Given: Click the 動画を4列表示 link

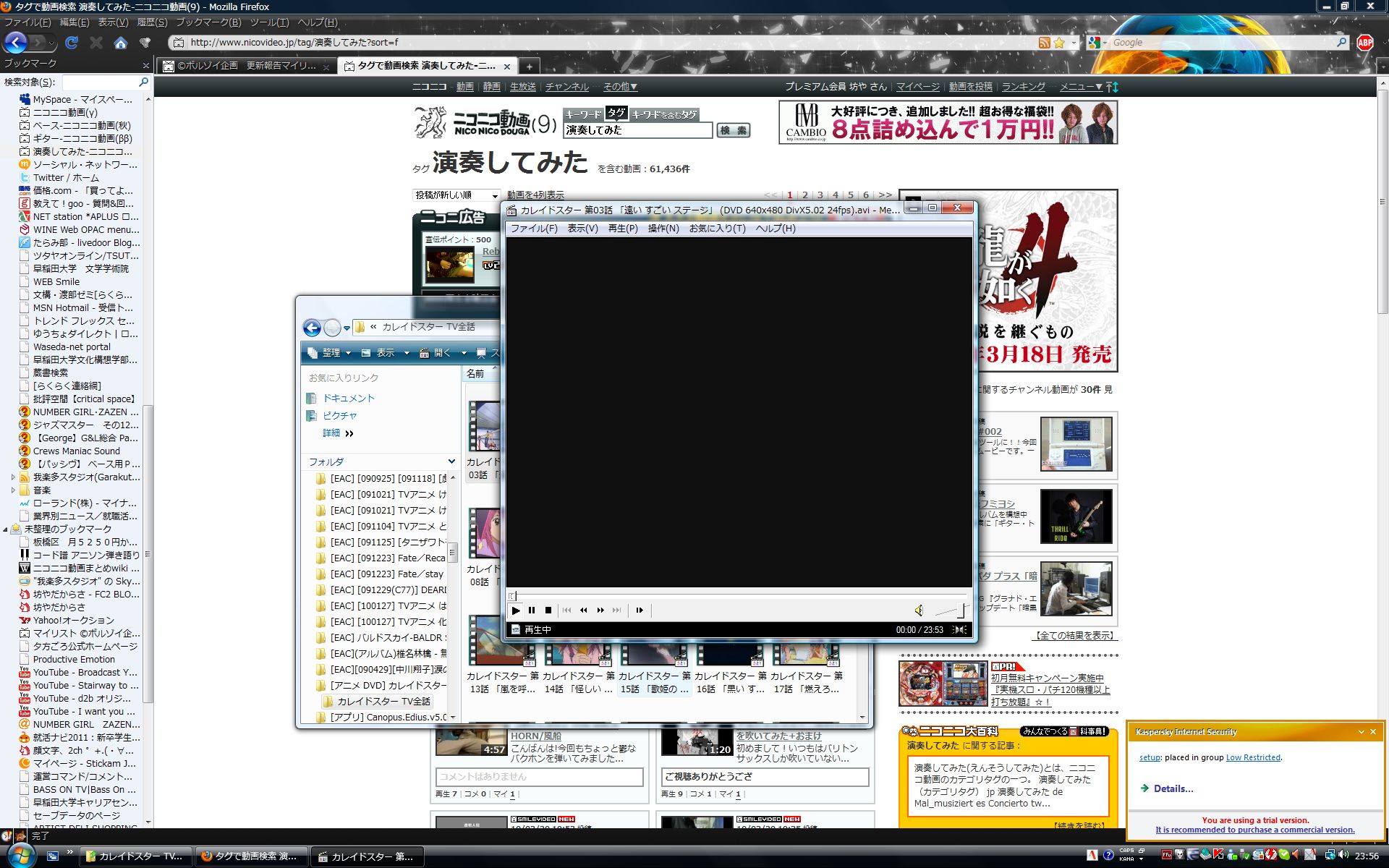Looking at the screenshot, I should coord(535,195).
